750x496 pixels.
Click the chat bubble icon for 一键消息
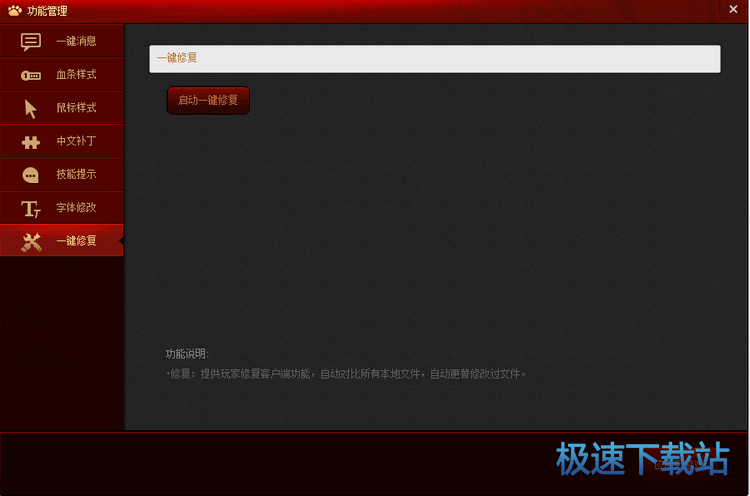[31, 42]
